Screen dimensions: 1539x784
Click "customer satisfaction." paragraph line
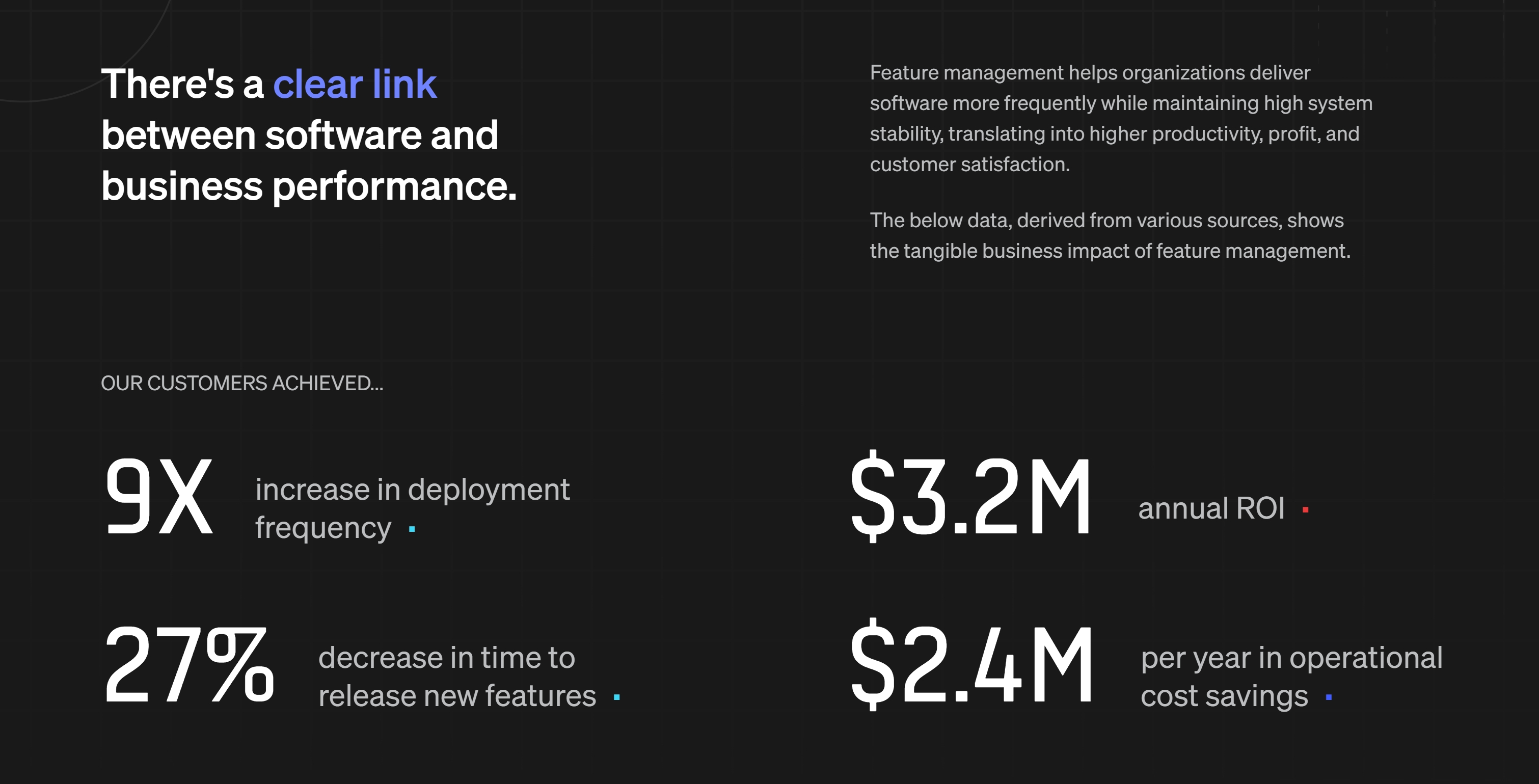tap(969, 164)
